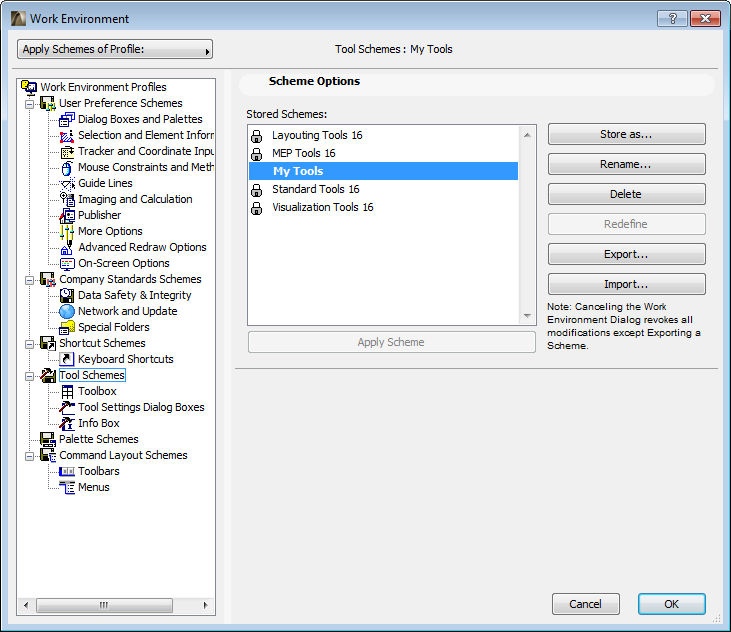
Task: Click the Tool Settings Dialog Boxes icon
Action: (x=67, y=407)
